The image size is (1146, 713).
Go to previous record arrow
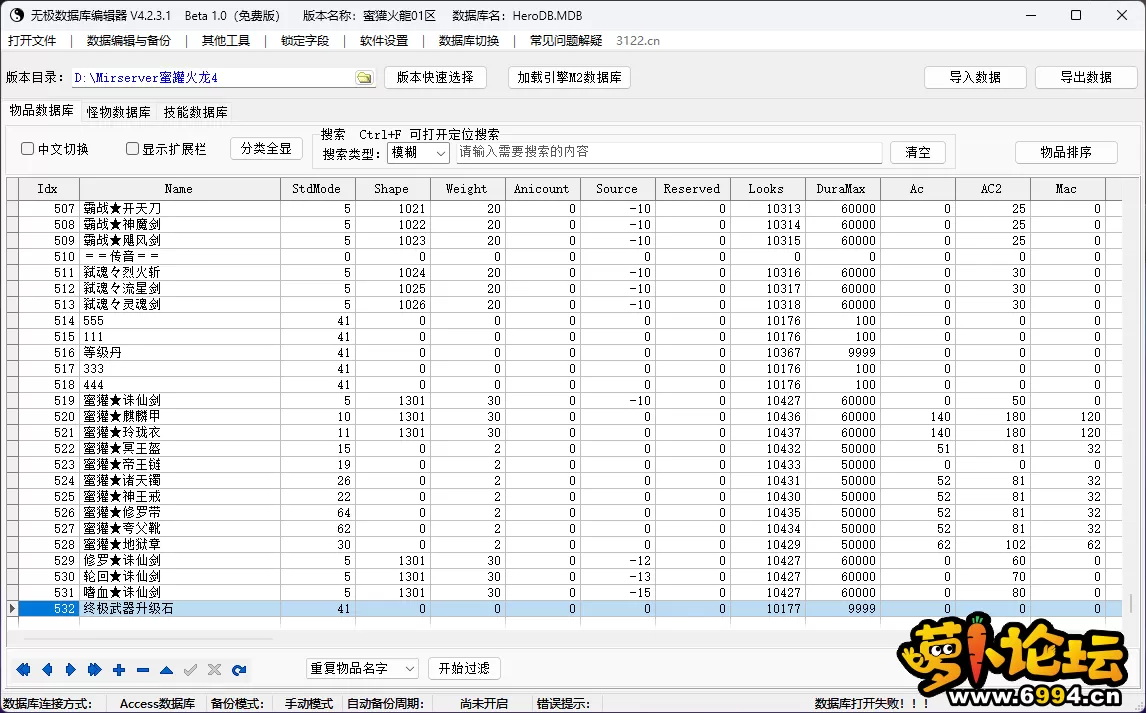47,670
